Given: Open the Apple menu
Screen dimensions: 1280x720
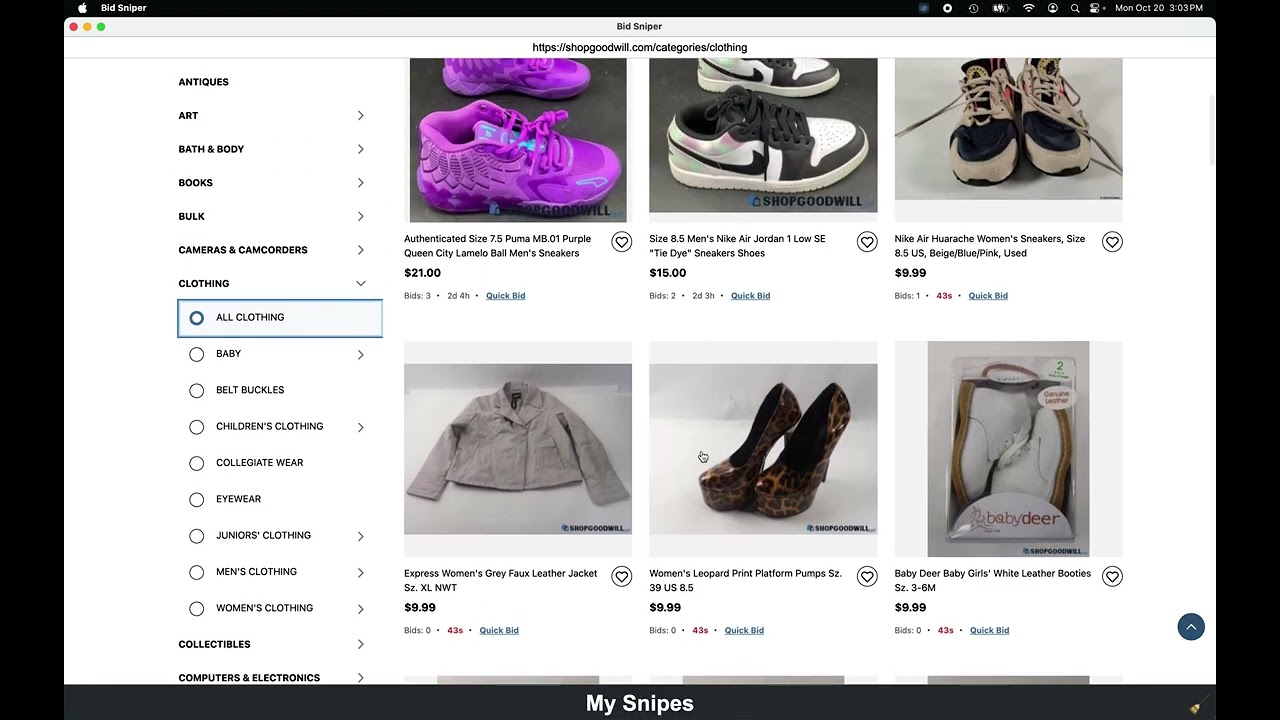Looking at the screenshot, I should click(82, 8).
